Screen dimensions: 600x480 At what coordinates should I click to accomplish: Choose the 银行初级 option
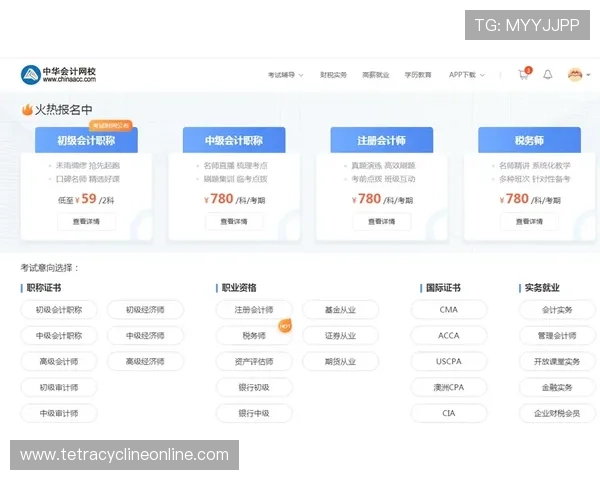tap(254, 387)
